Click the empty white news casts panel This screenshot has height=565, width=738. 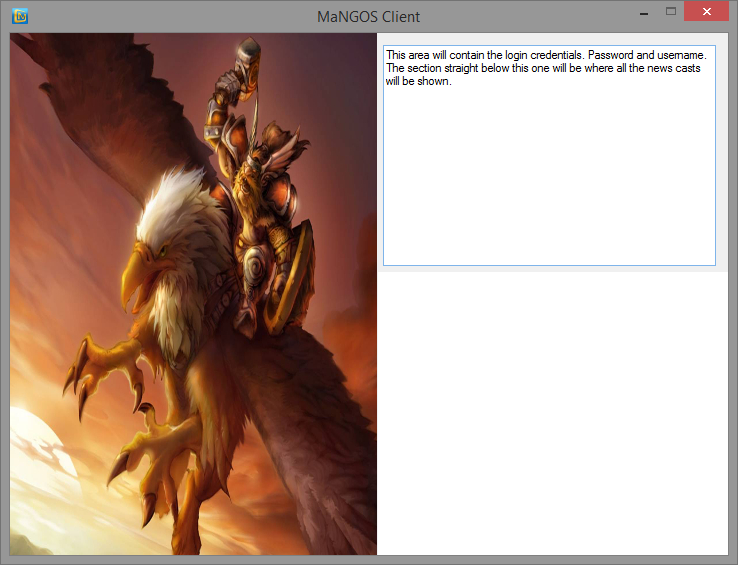[x=552, y=413]
